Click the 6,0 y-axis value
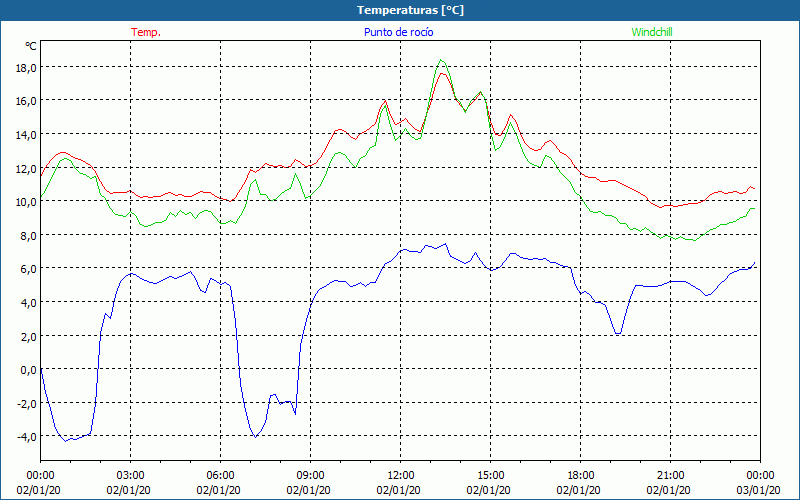Viewport: 800px width, 500px height. pyautogui.click(x=28, y=269)
